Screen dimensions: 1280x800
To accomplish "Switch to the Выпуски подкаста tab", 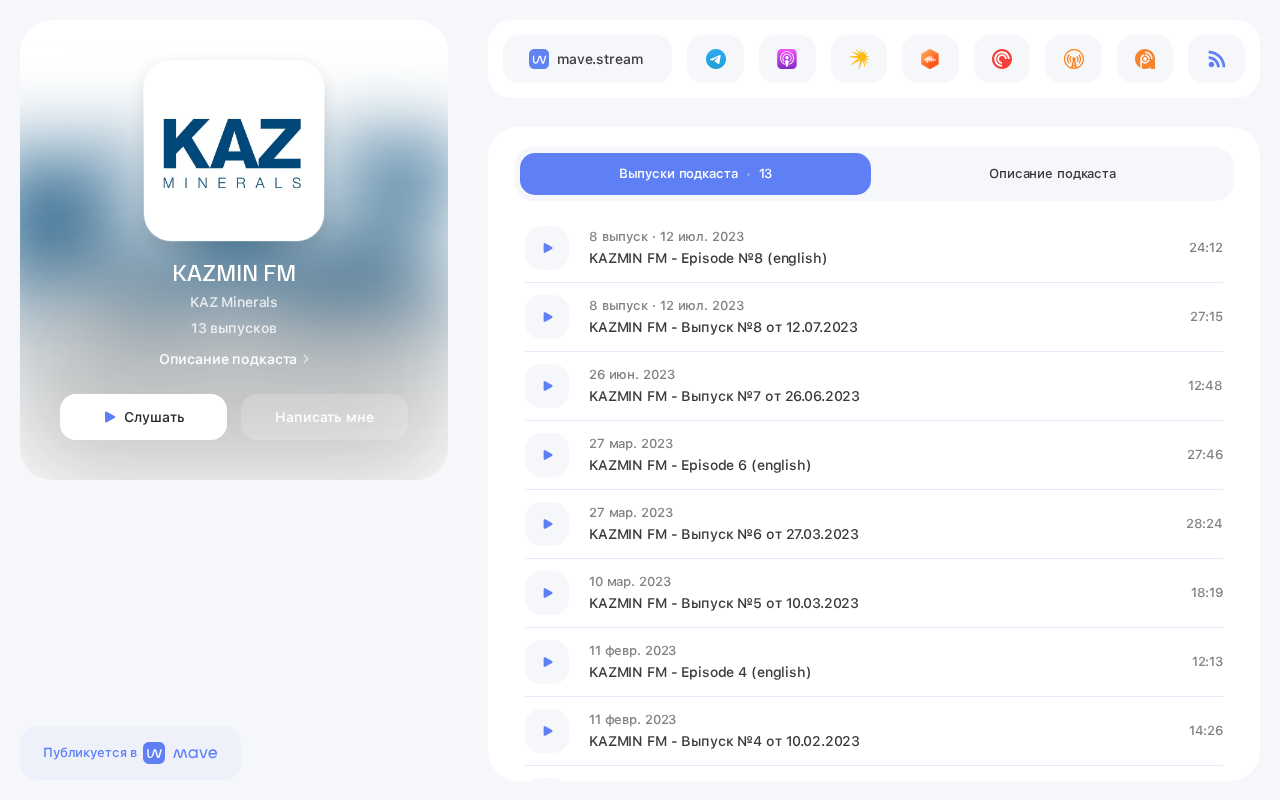I will [695, 174].
